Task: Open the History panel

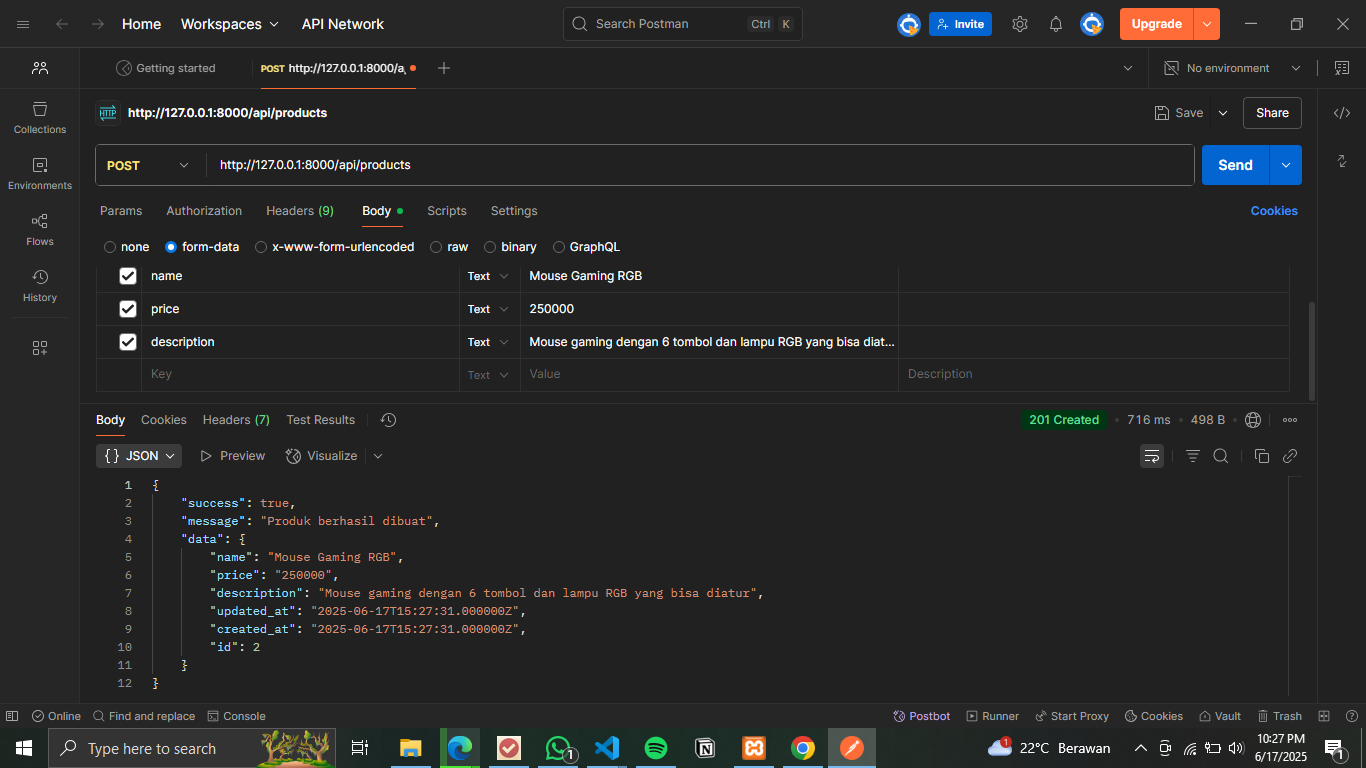Action: 39,286
